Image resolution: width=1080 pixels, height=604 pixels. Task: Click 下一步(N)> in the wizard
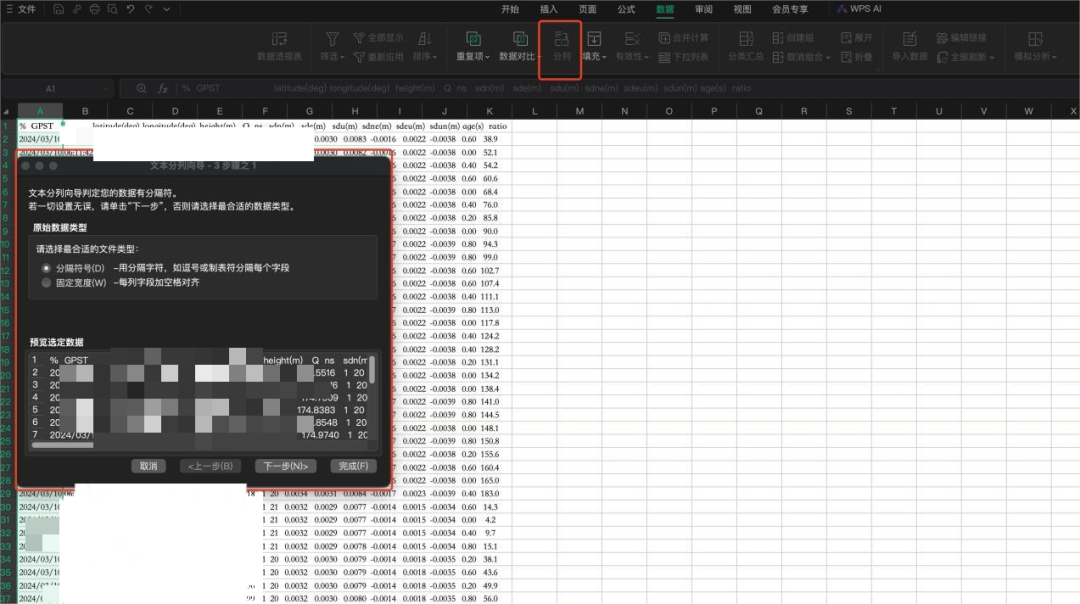285,466
